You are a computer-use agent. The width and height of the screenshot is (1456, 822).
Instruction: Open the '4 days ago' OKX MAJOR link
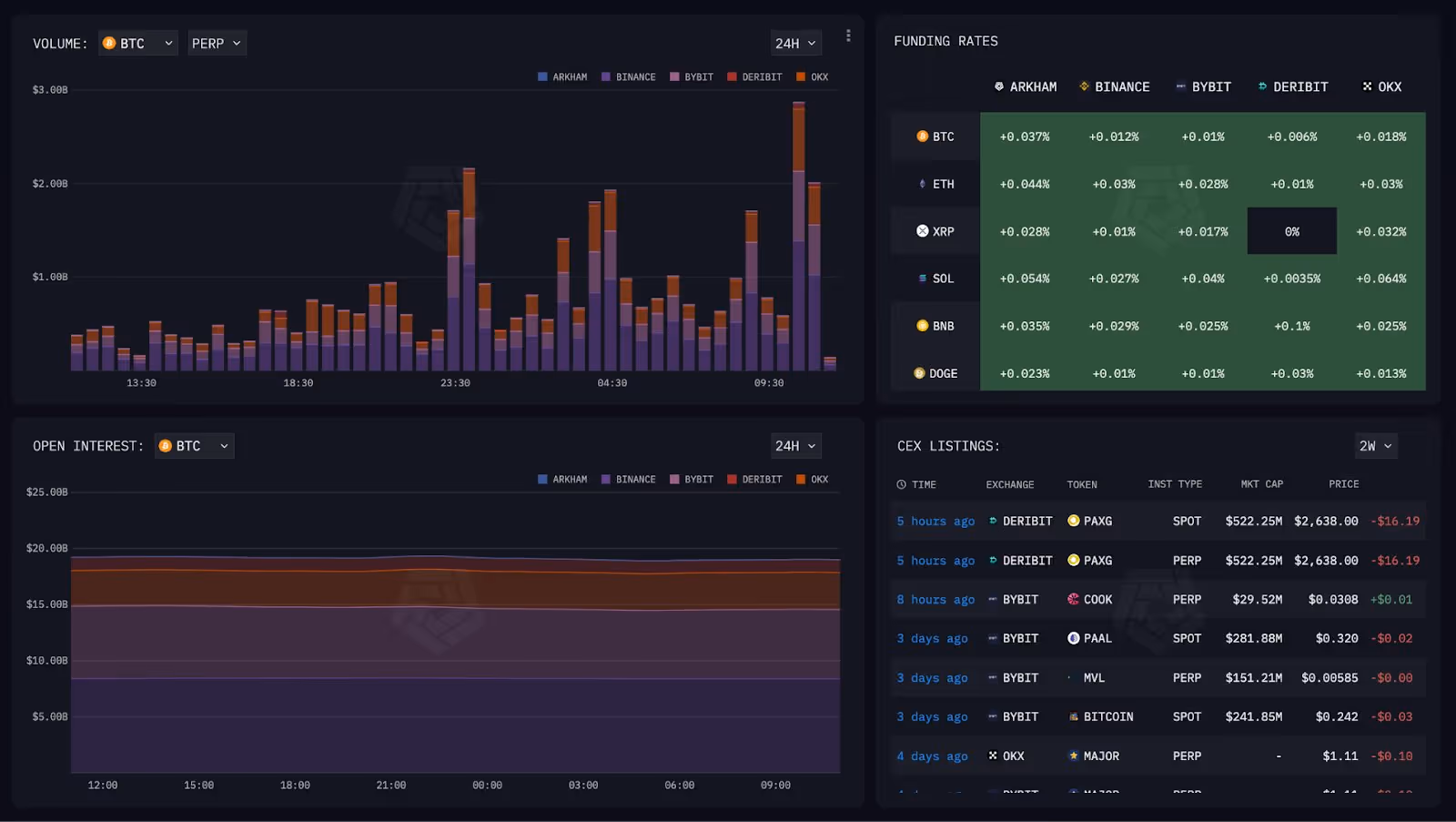point(932,756)
